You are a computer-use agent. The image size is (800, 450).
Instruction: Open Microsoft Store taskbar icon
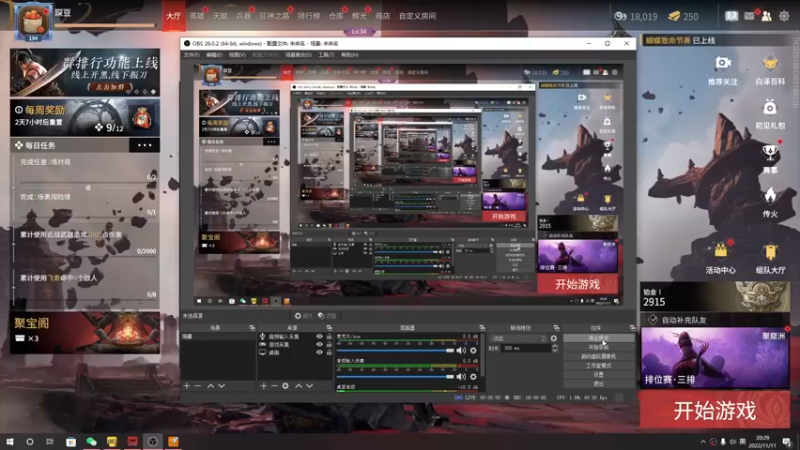coord(71,441)
